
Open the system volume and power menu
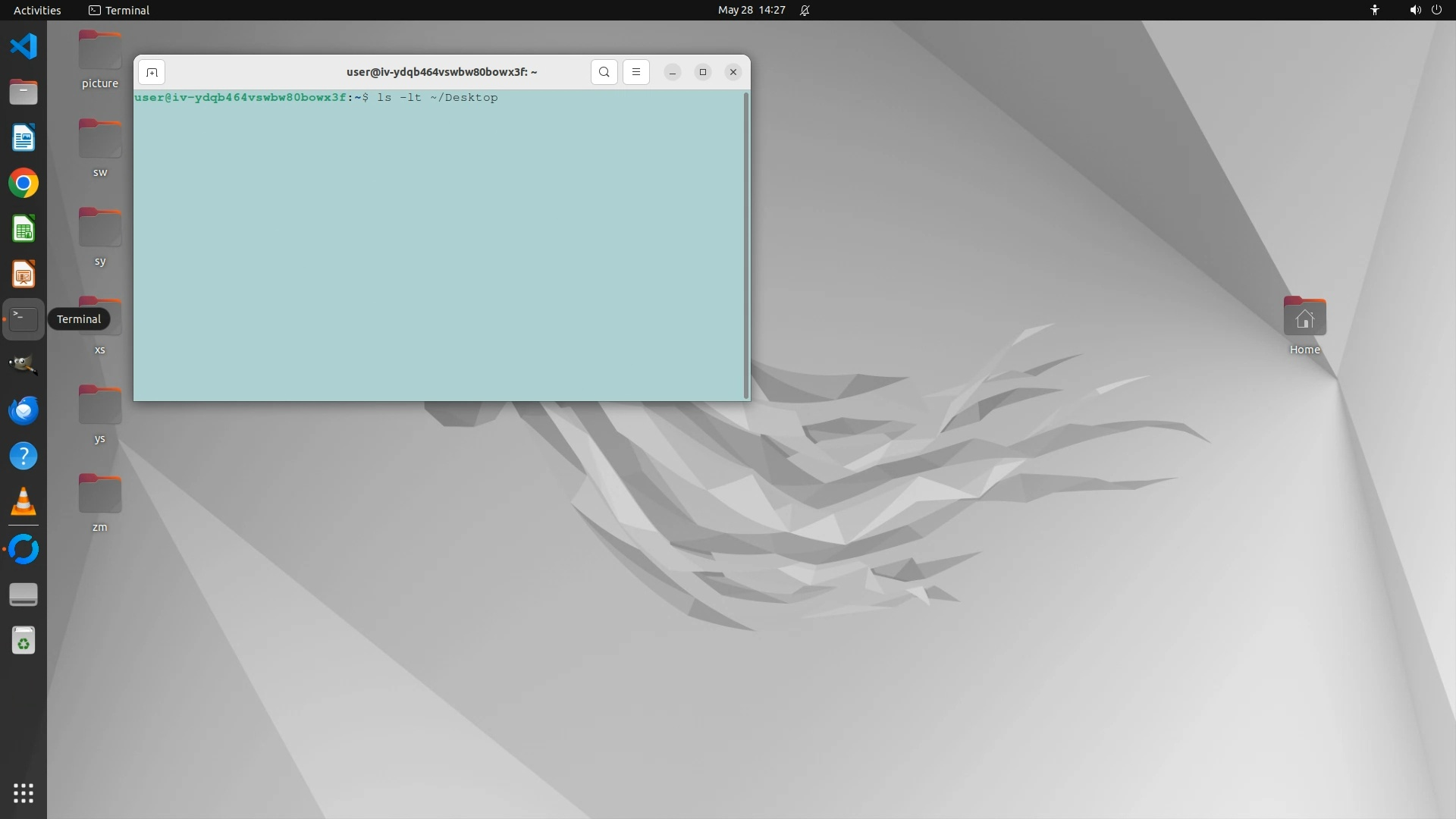[1425, 10]
